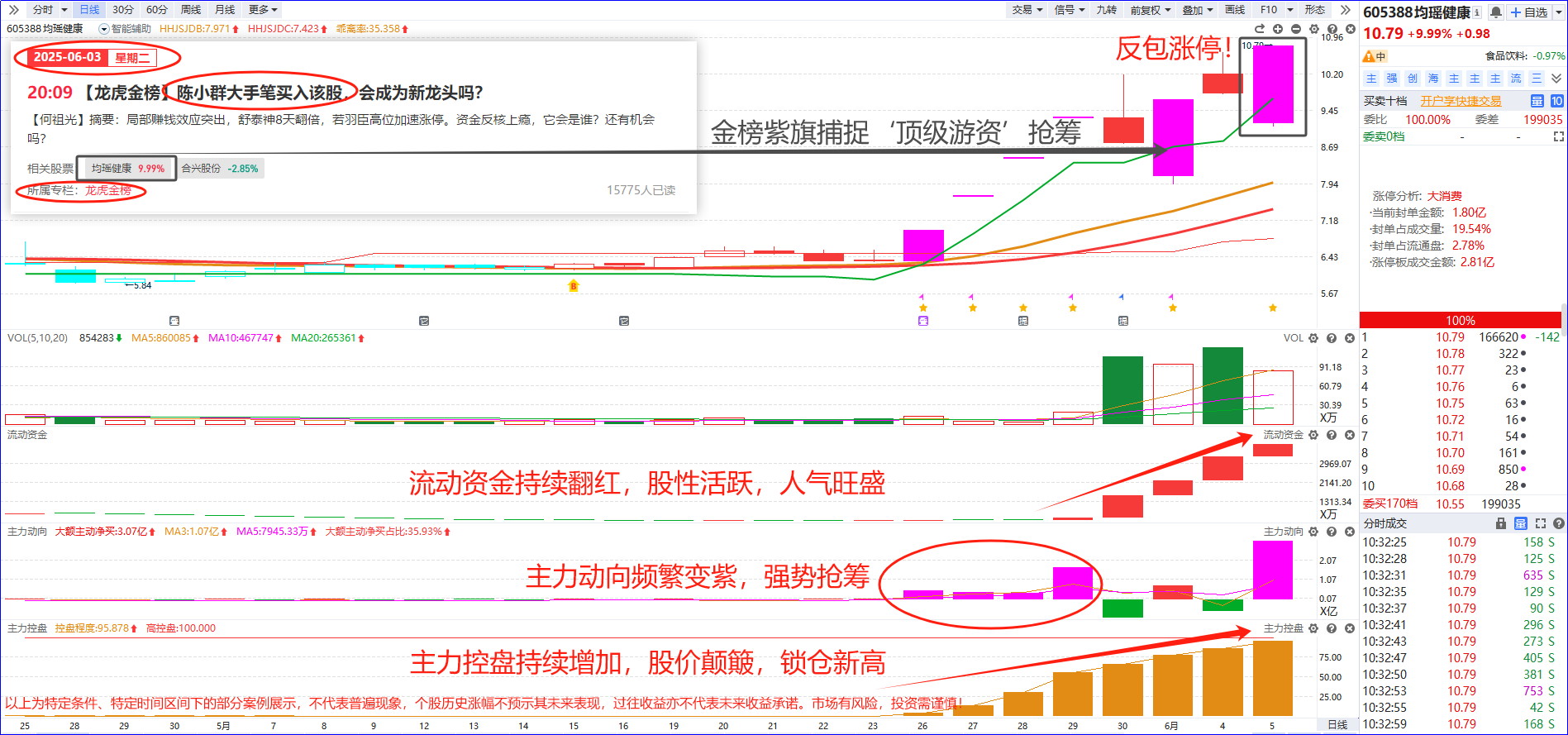Lock the 分时成交 panel with padlock icon

coord(1501,523)
